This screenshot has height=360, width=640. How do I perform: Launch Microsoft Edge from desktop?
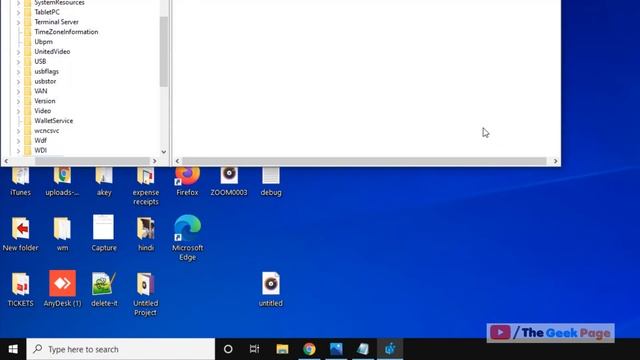point(187,238)
